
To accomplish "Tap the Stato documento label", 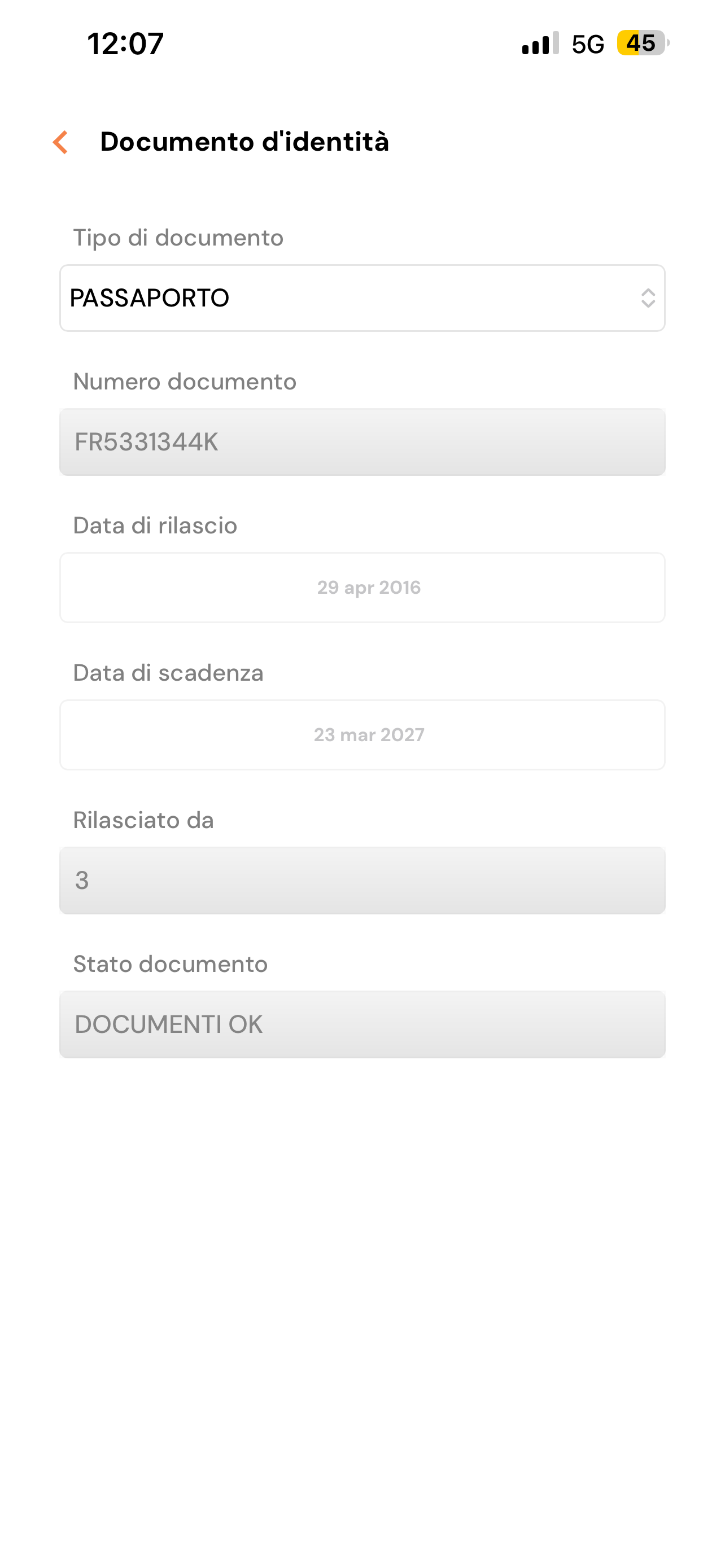I will pyautogui.click(x=171, y=964).
